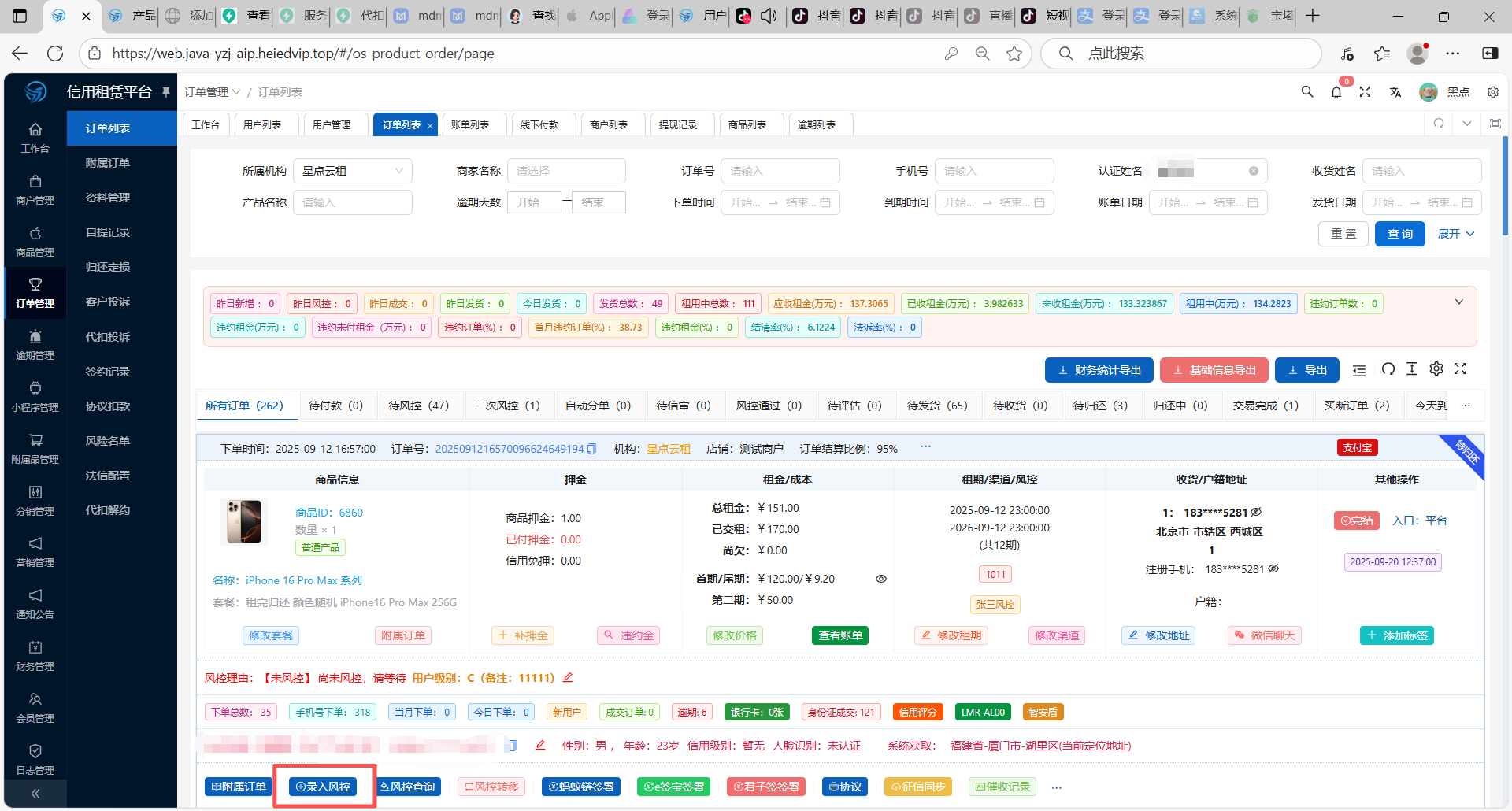Screen dimensions: 1512x811
Task: Click the translate language icon
Action: (x=1395, y=92)
